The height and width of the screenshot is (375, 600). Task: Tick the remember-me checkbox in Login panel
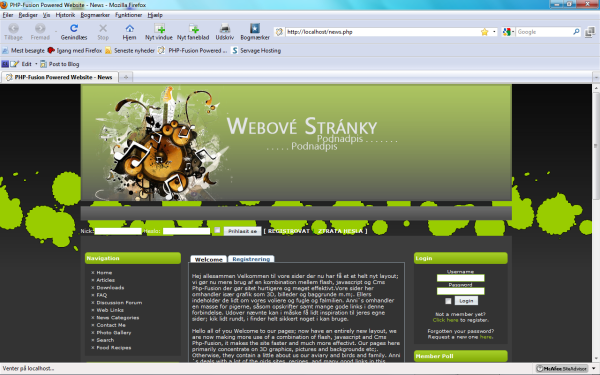click(x=448, y=301)
